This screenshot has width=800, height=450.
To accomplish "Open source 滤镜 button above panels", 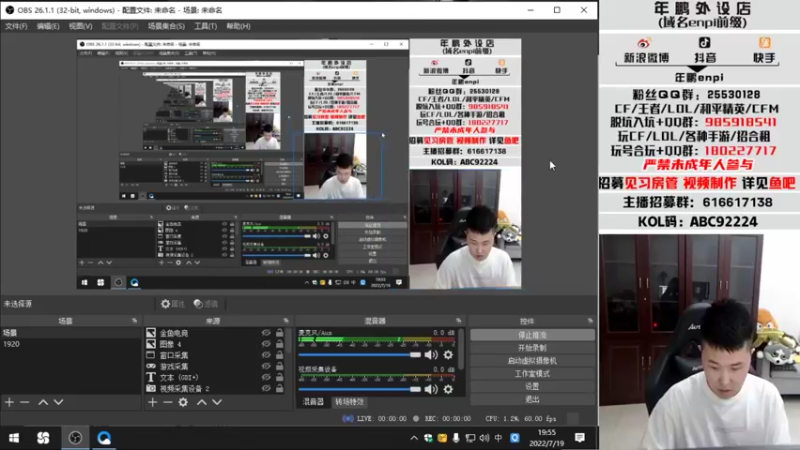I will [x=206, y=304].
